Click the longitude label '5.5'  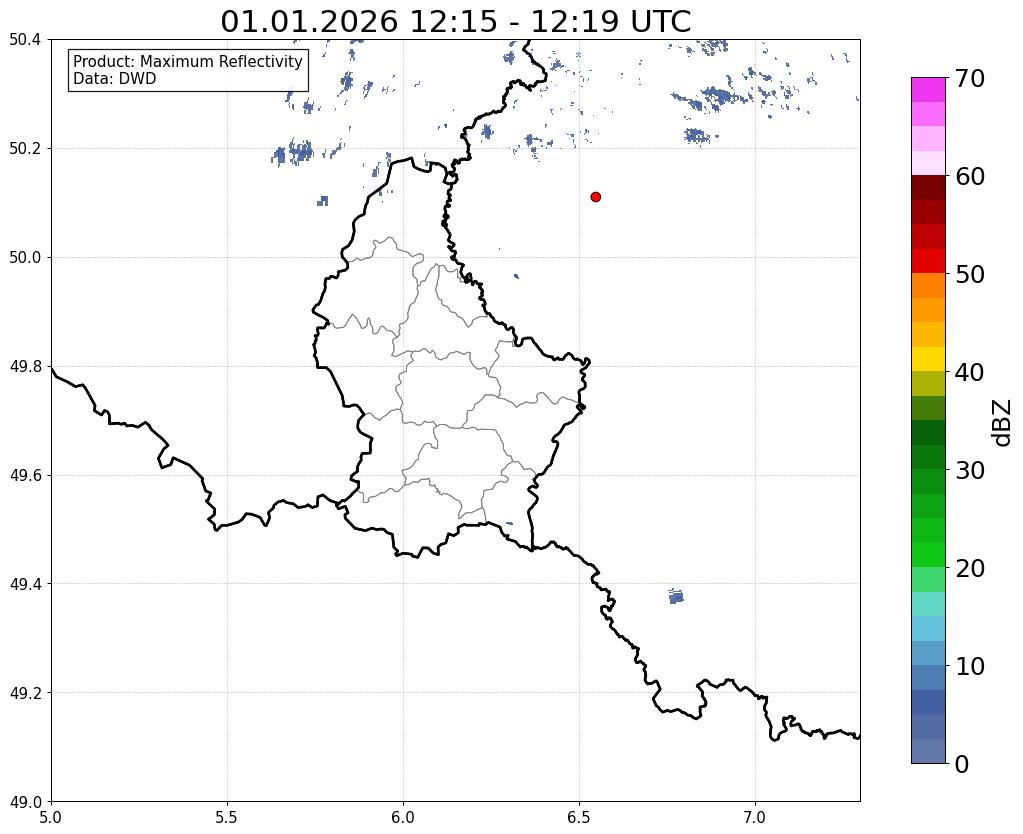(227, 818)
